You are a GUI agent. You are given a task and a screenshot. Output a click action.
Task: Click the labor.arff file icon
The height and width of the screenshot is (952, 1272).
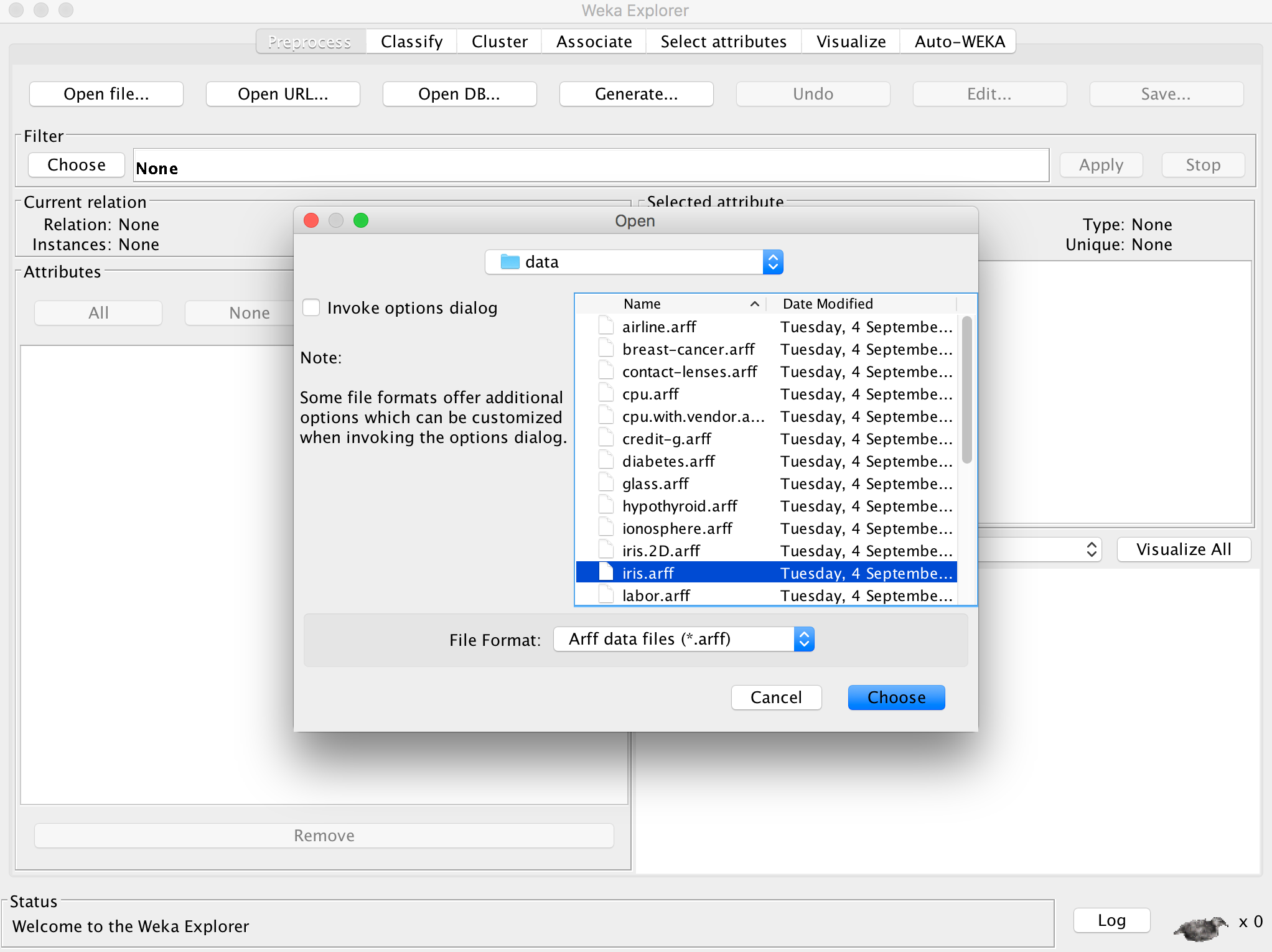606,595
